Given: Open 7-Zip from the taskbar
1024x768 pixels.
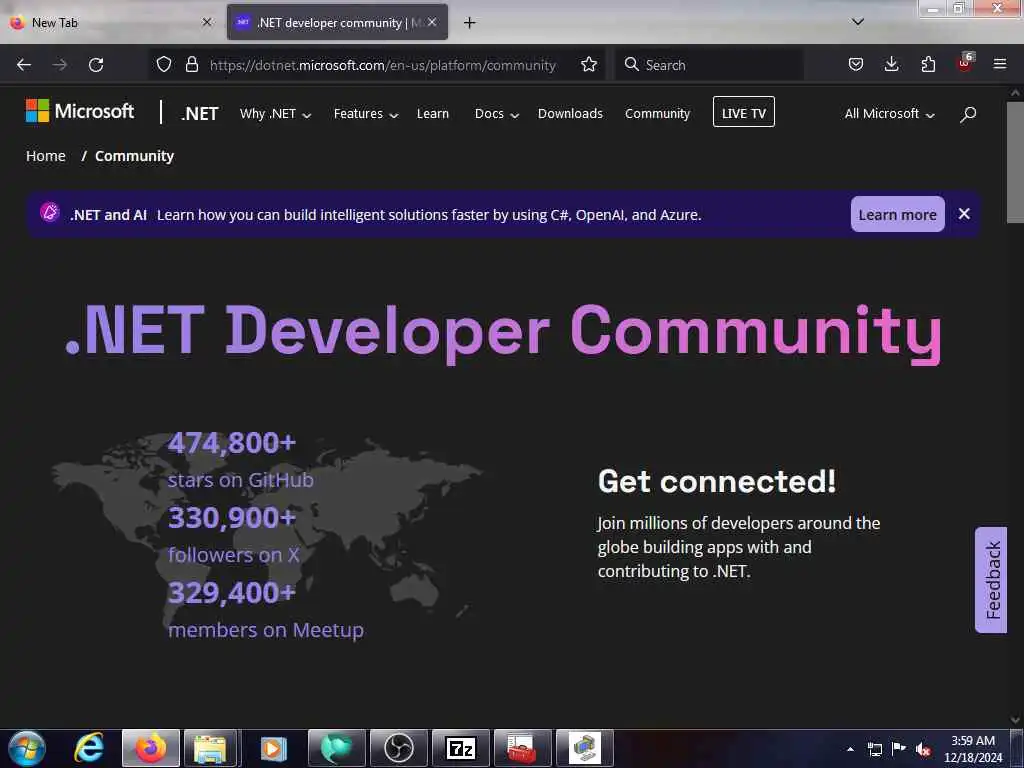Looking at the screenshot, I should (460, 748).
